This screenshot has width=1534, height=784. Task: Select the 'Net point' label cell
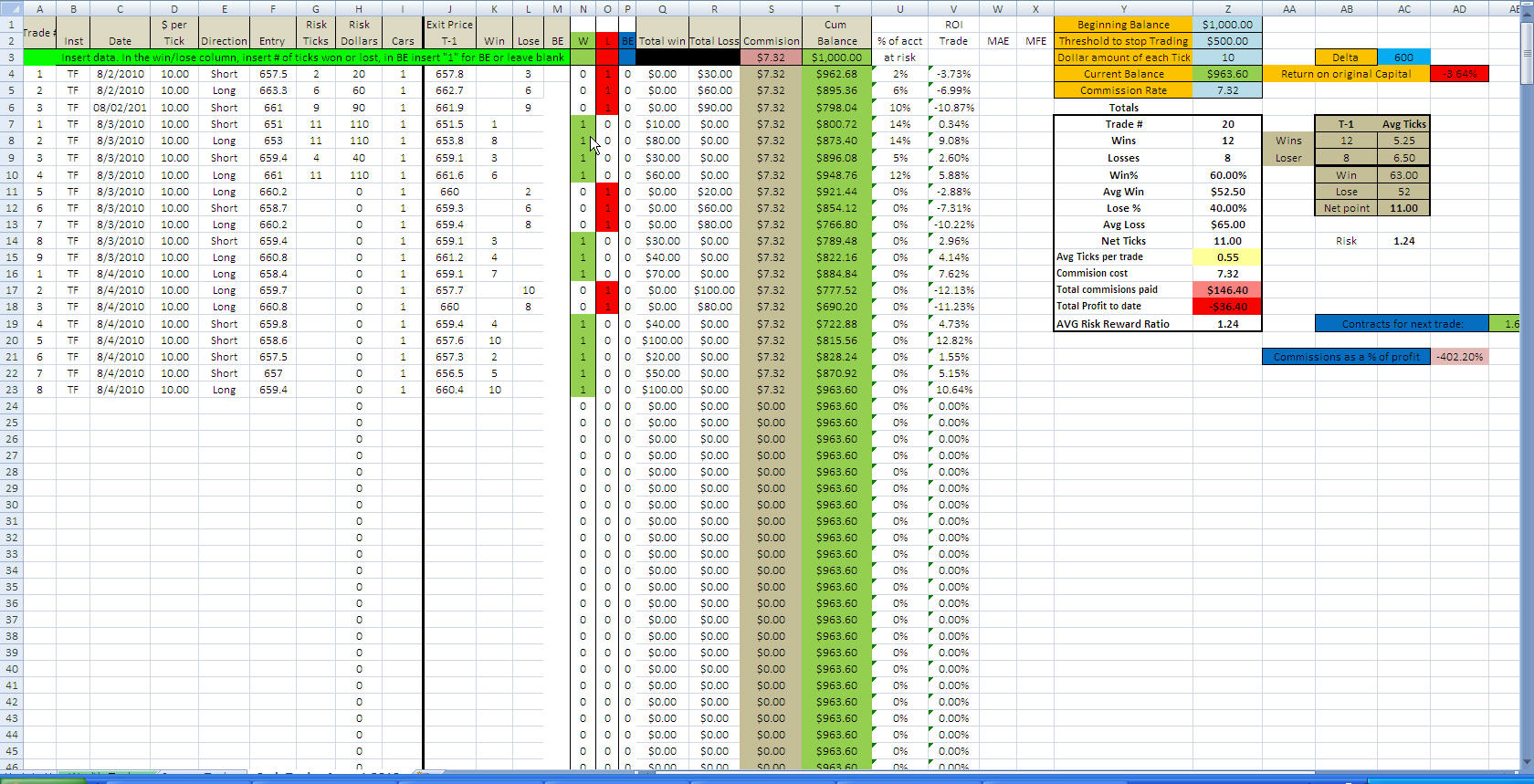point(1346,208)
